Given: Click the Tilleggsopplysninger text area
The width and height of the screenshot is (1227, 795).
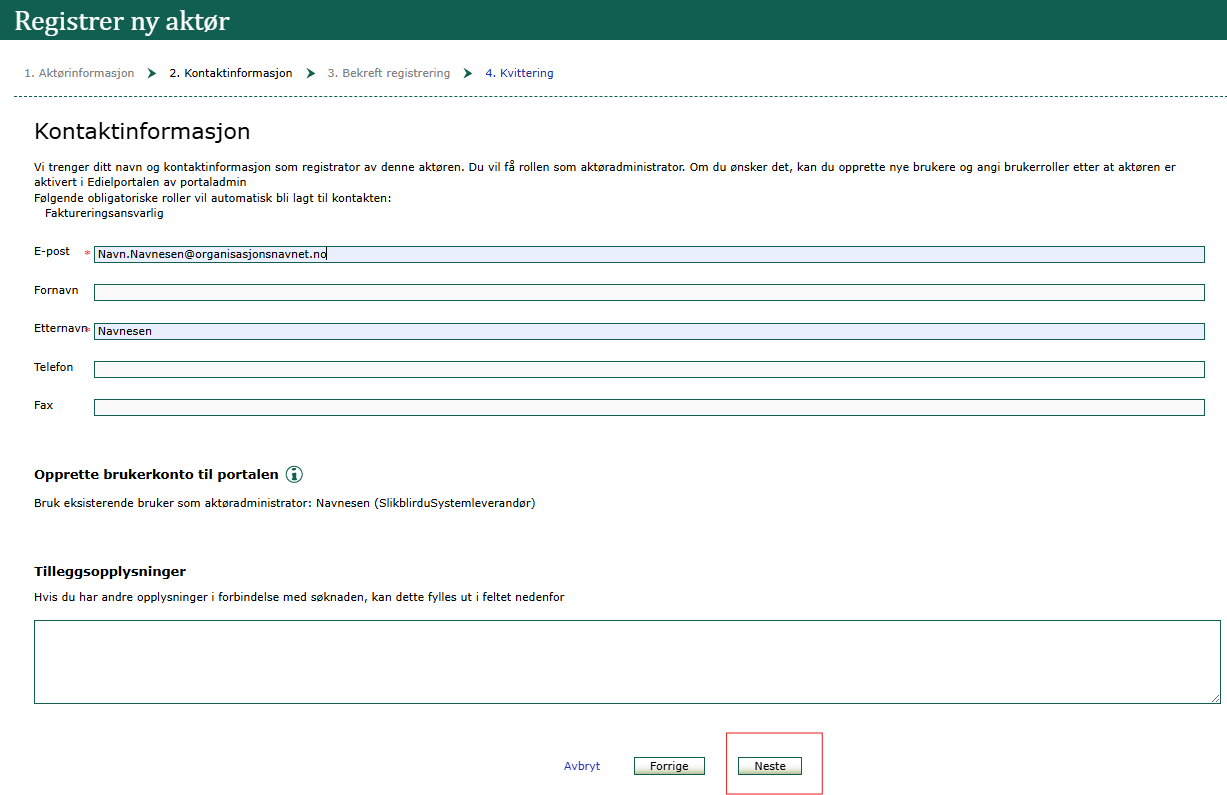Looking at the screenshot, I should click(x=627, y=662).
